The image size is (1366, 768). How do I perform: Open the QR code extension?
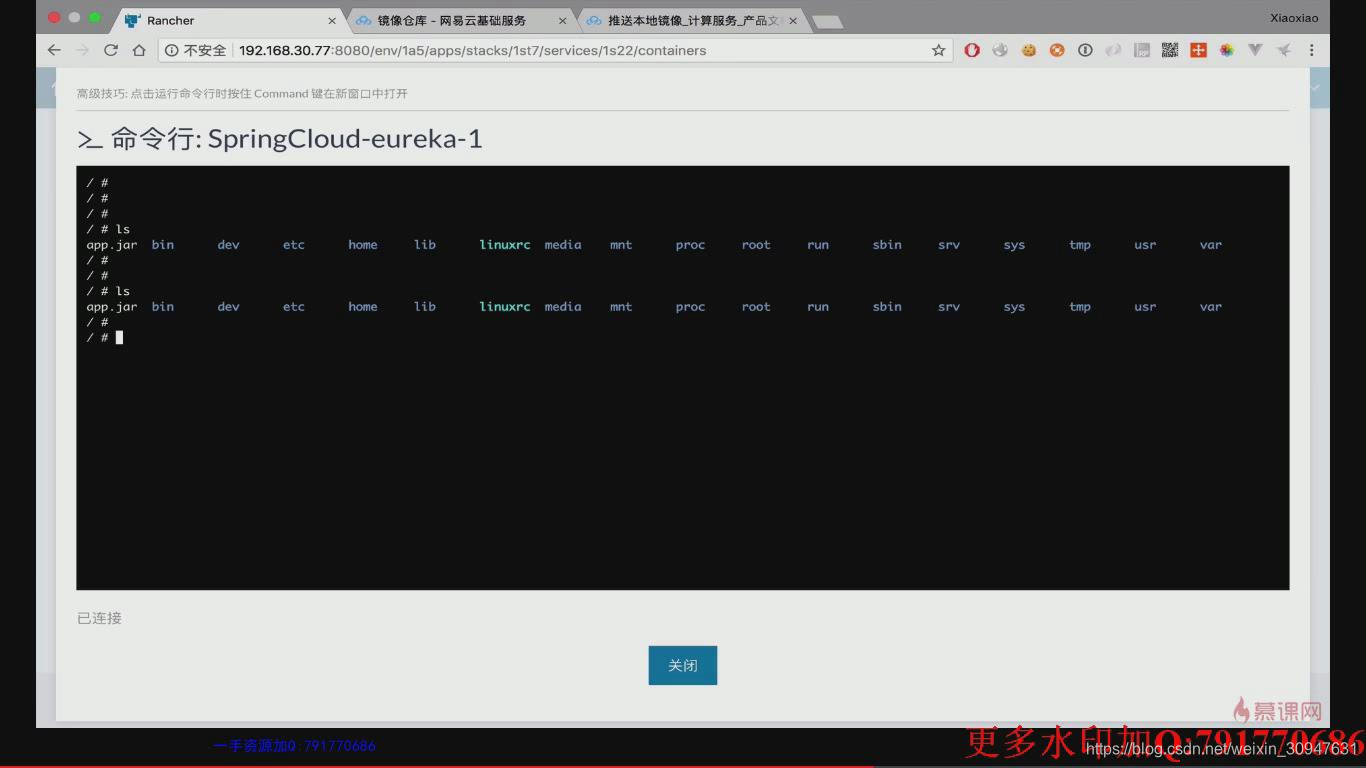(1170, 50)
